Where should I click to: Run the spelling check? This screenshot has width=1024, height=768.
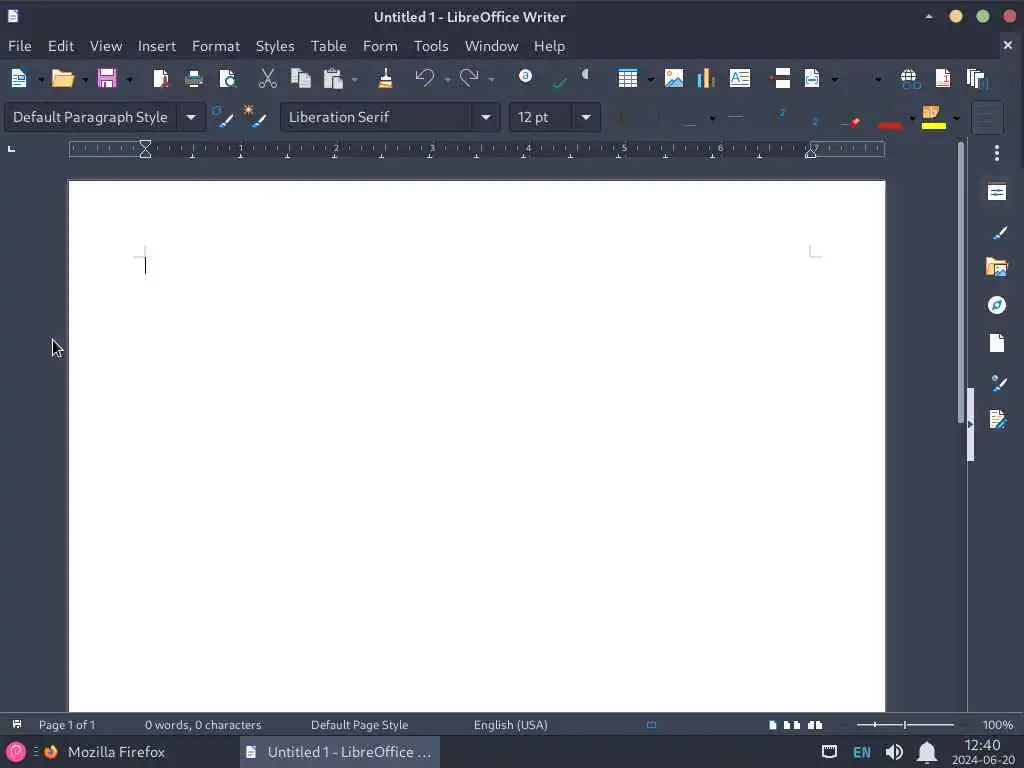(x=559, y=82)
